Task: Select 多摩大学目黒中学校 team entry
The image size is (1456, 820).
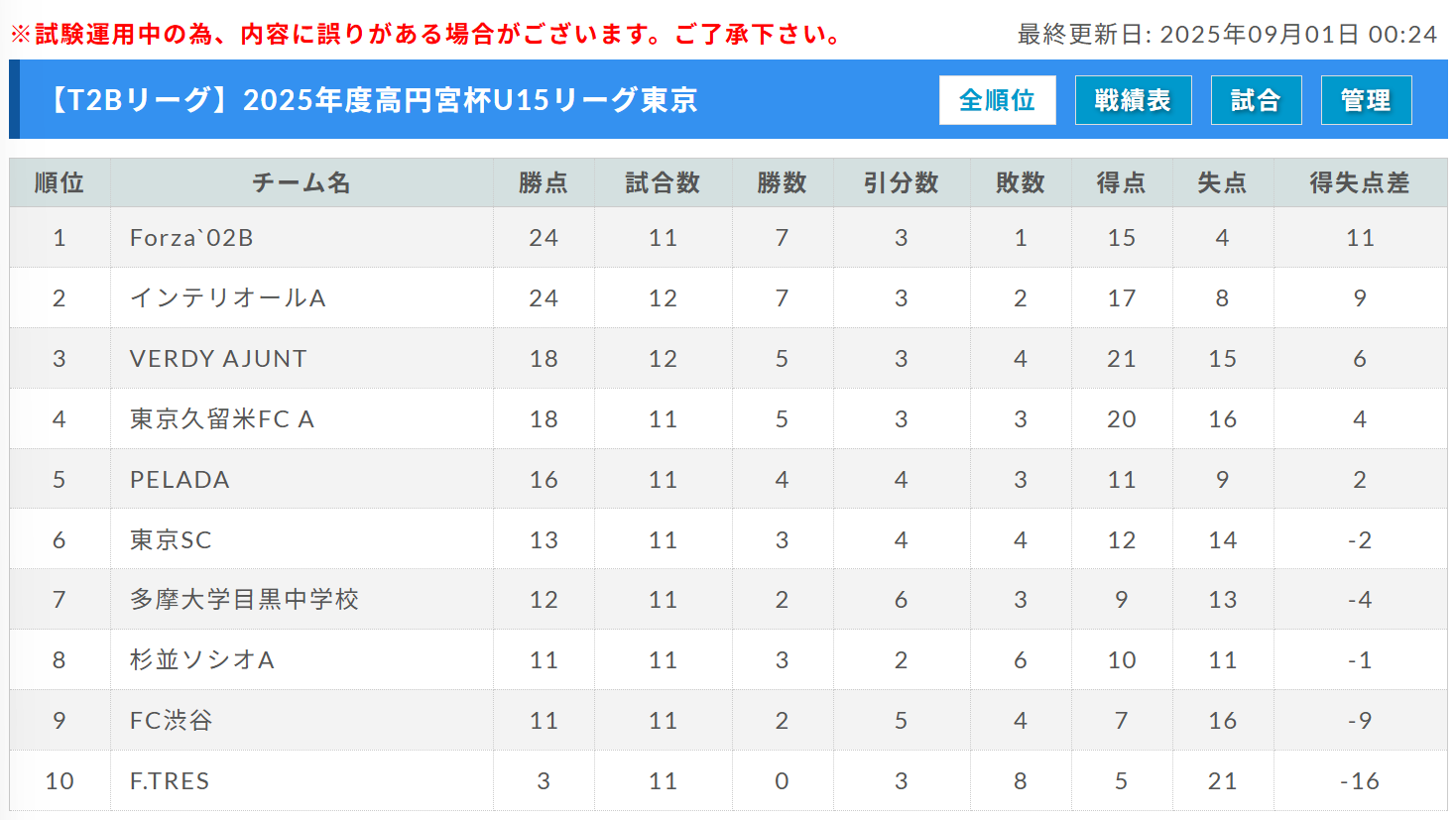Action: [244, 600]
